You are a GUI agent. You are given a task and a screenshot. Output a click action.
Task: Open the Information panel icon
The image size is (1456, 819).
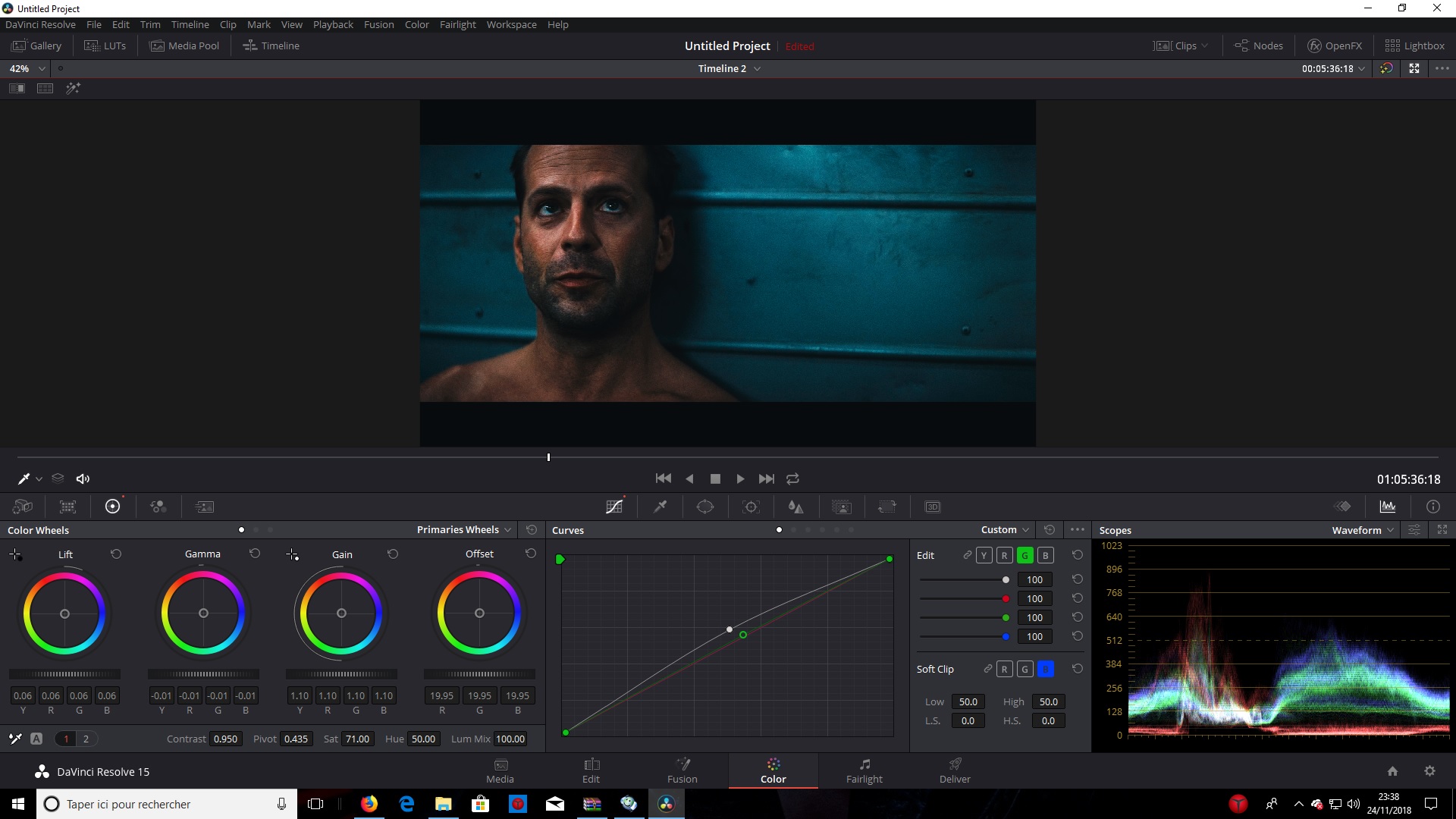pyautogui.click(x=1432, y=507)
